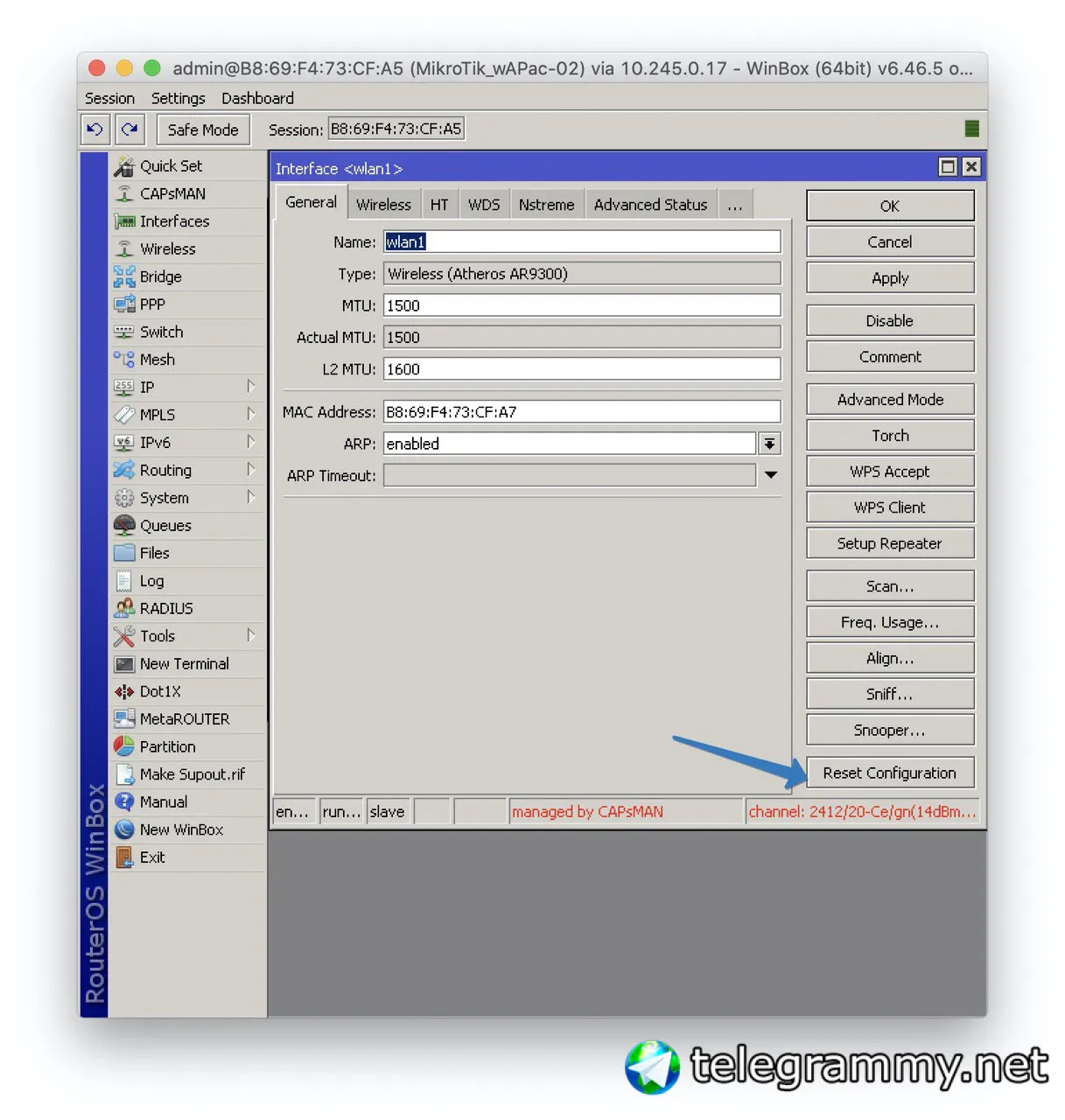Open the Dot1X sidebar icon
Screen dimensions: 1065x1120
pos(124,691)
